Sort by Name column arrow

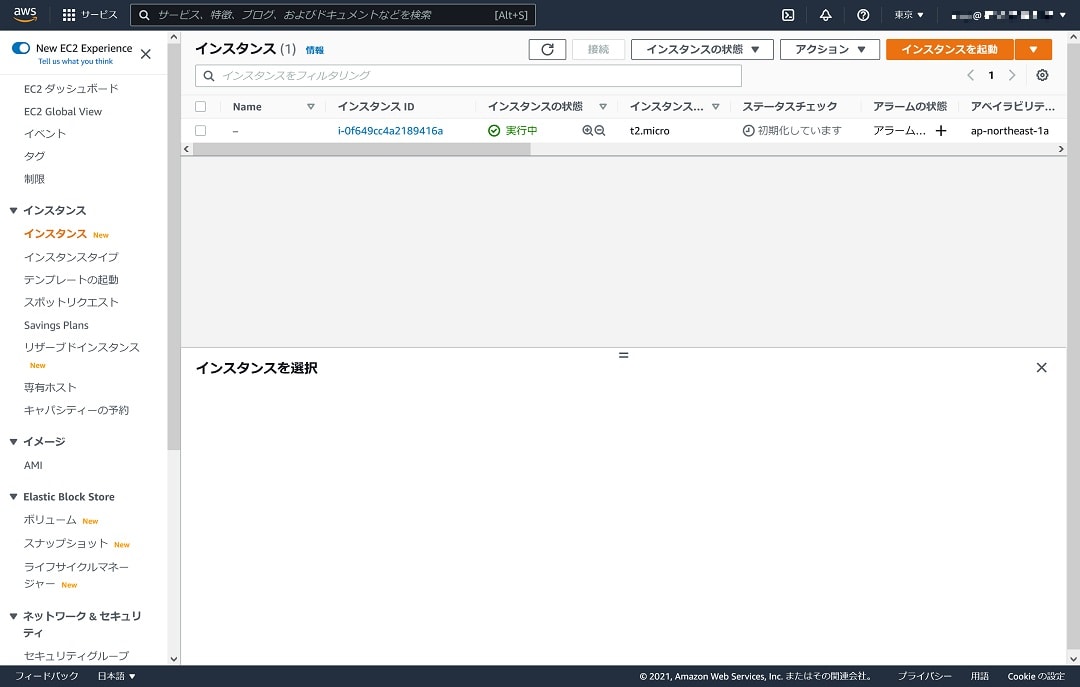[311, 106]
